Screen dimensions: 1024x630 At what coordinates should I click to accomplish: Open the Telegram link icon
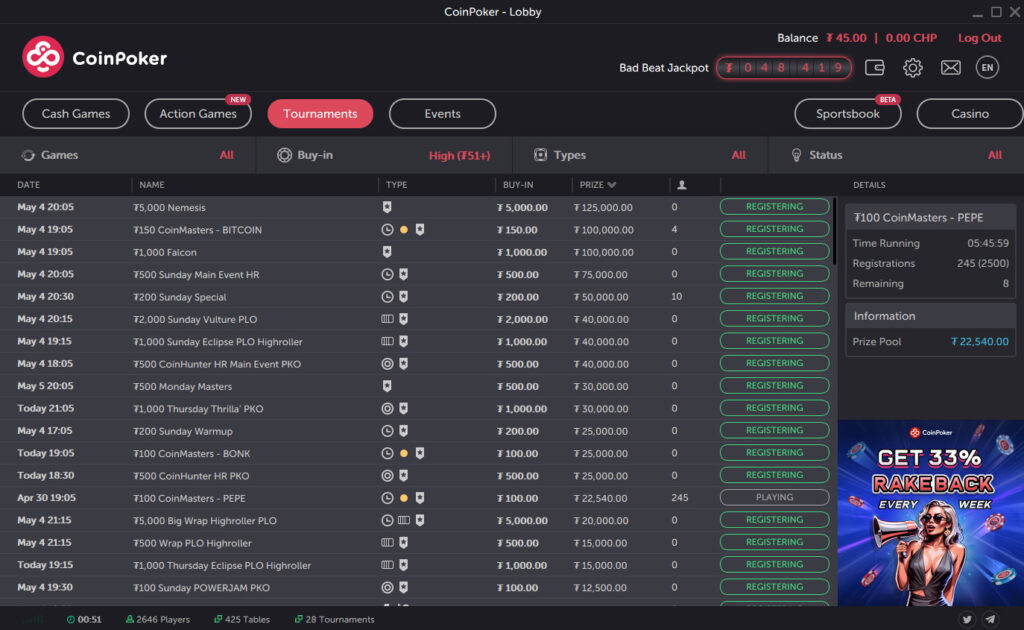(x=991, y=619)
